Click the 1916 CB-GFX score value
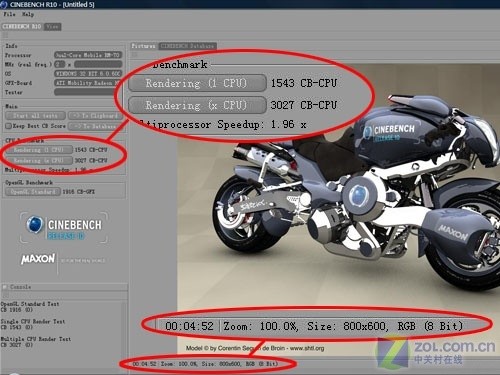Screen dimensions: 500x375 (79, 192)
